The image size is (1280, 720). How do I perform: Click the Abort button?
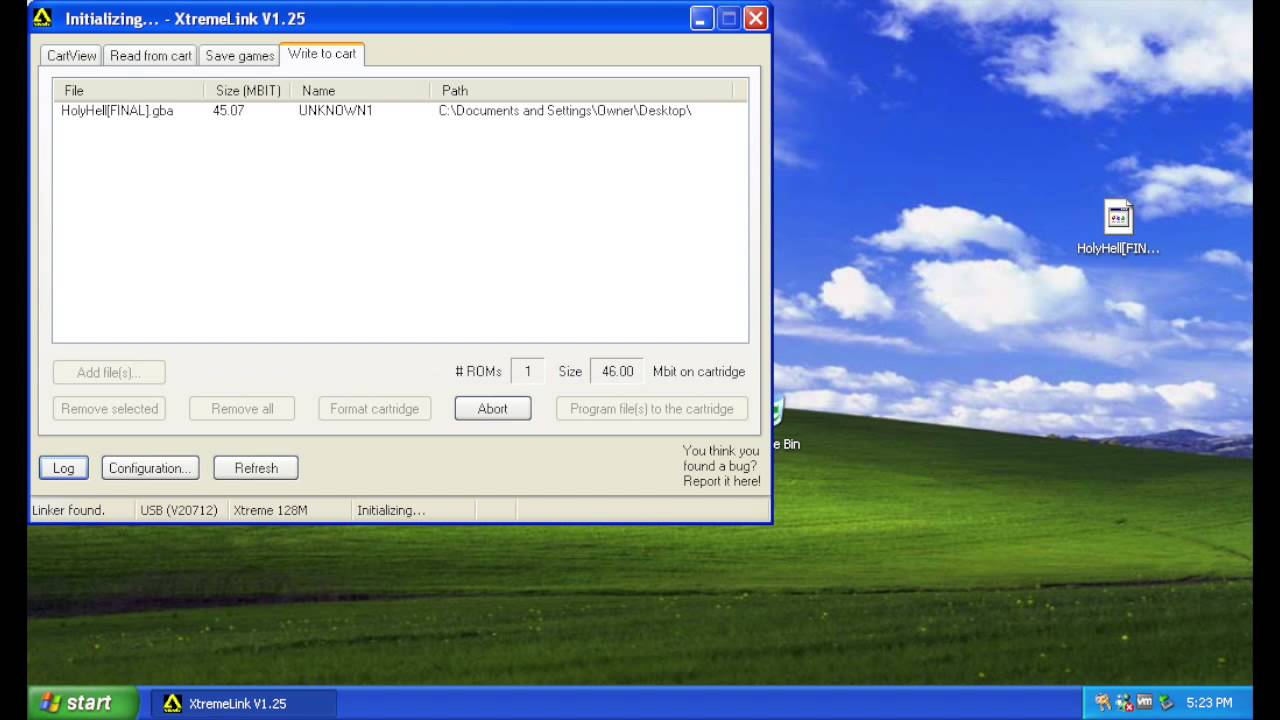tap(493, 408)
